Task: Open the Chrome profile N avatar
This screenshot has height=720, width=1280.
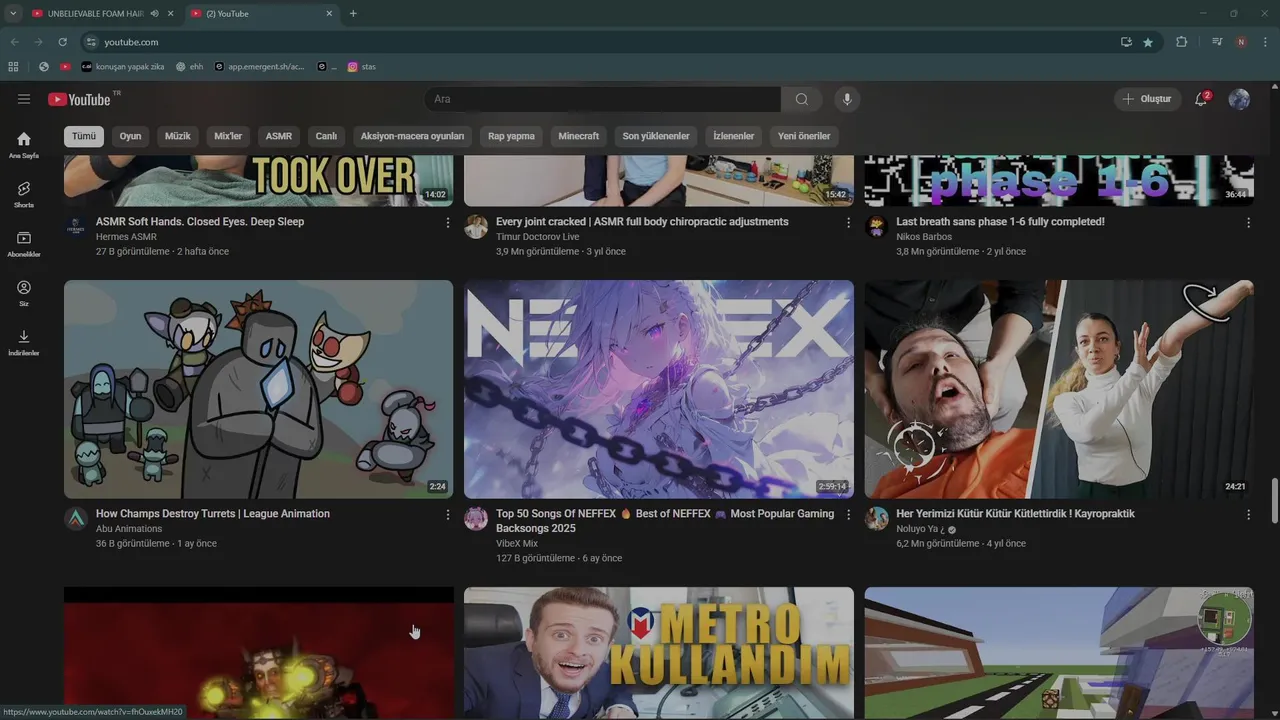Action: [1241, 42]
